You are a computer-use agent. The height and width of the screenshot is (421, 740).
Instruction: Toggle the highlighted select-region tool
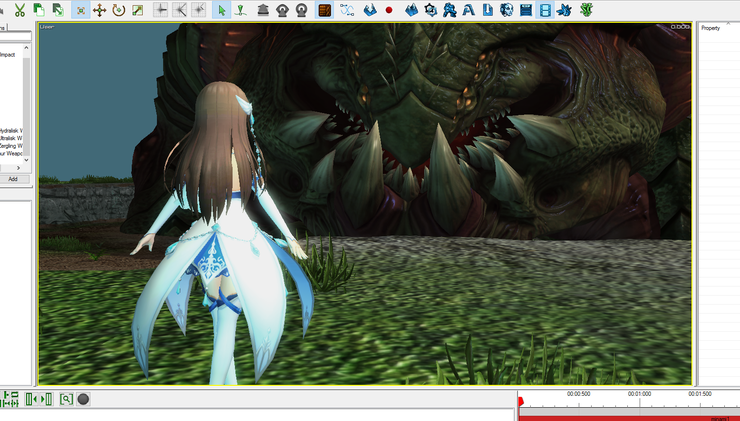pyautogui.click(x=80, y=10)
